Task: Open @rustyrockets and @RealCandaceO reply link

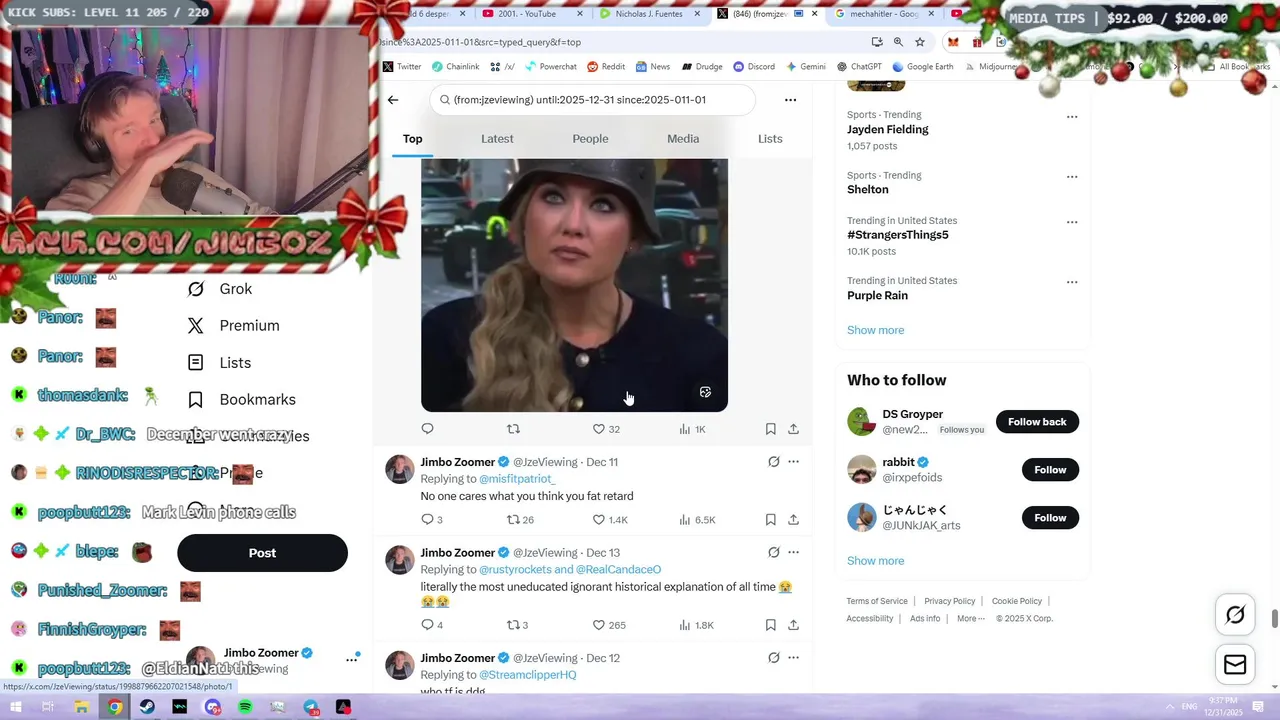Action: click(x=570, y=570)
